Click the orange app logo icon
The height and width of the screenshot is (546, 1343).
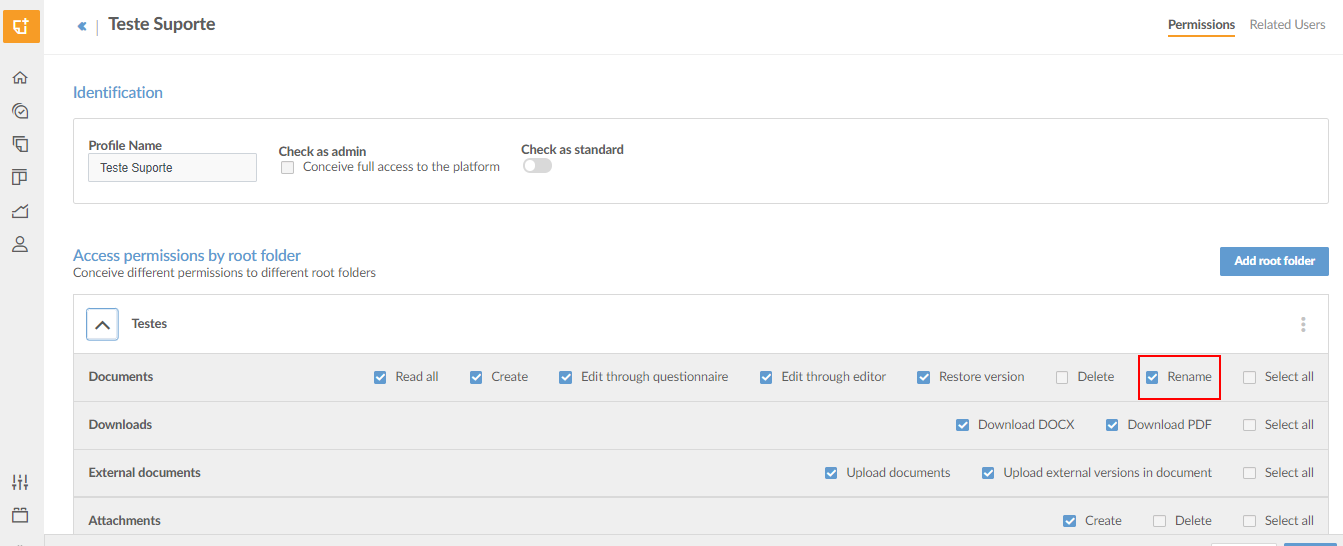click(21, 25)
